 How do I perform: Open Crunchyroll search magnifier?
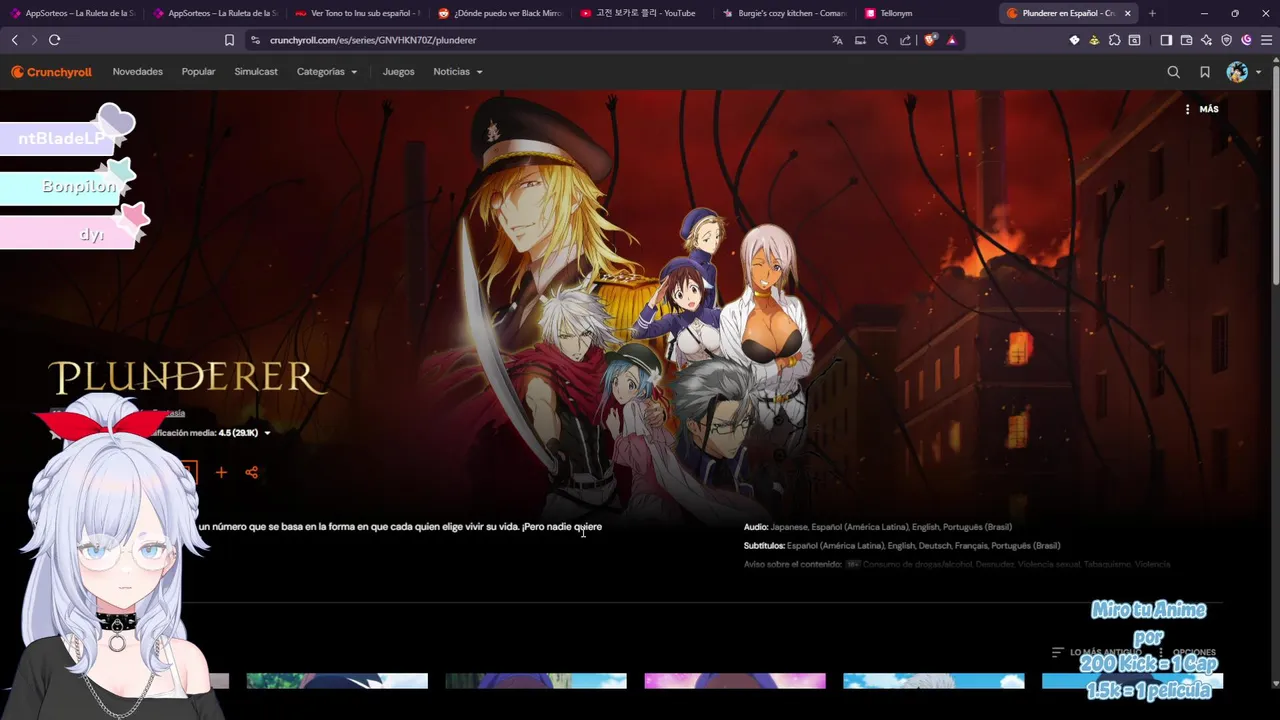click(x=1173, y=72)
